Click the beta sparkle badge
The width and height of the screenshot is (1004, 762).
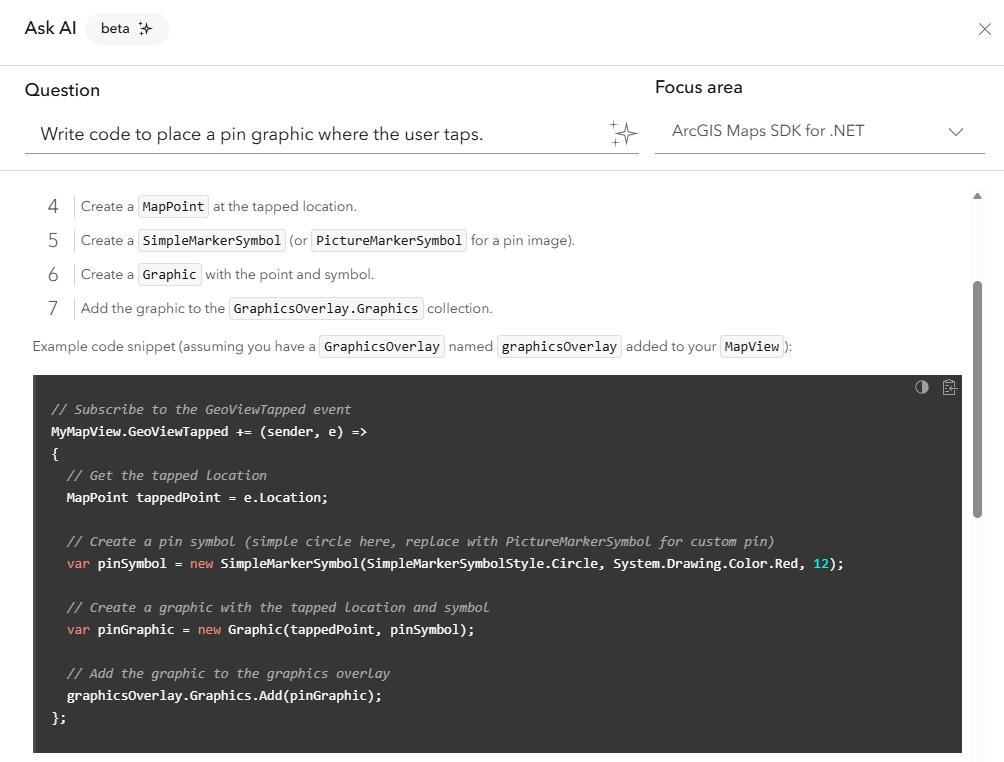pos(127,29)
